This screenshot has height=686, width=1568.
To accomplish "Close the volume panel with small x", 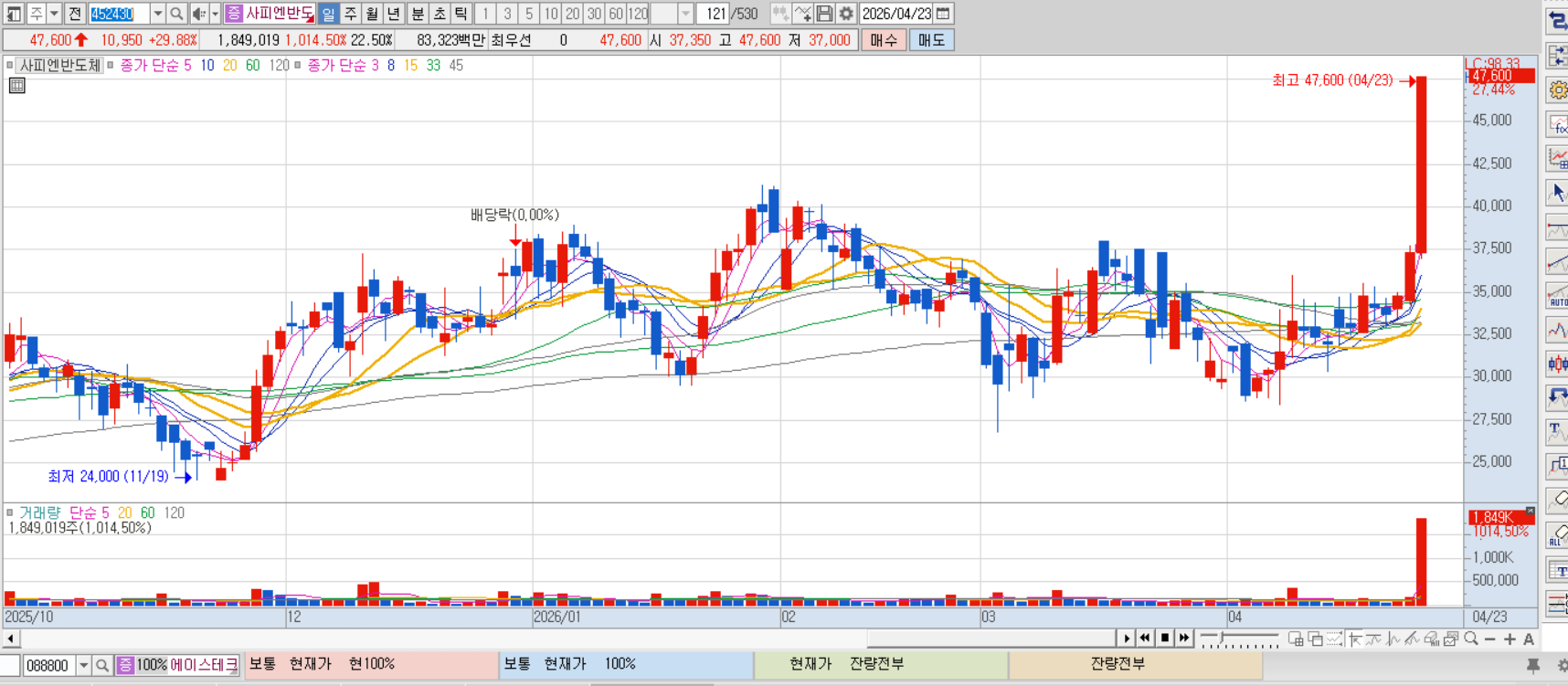I will (x=1531, y=511).
